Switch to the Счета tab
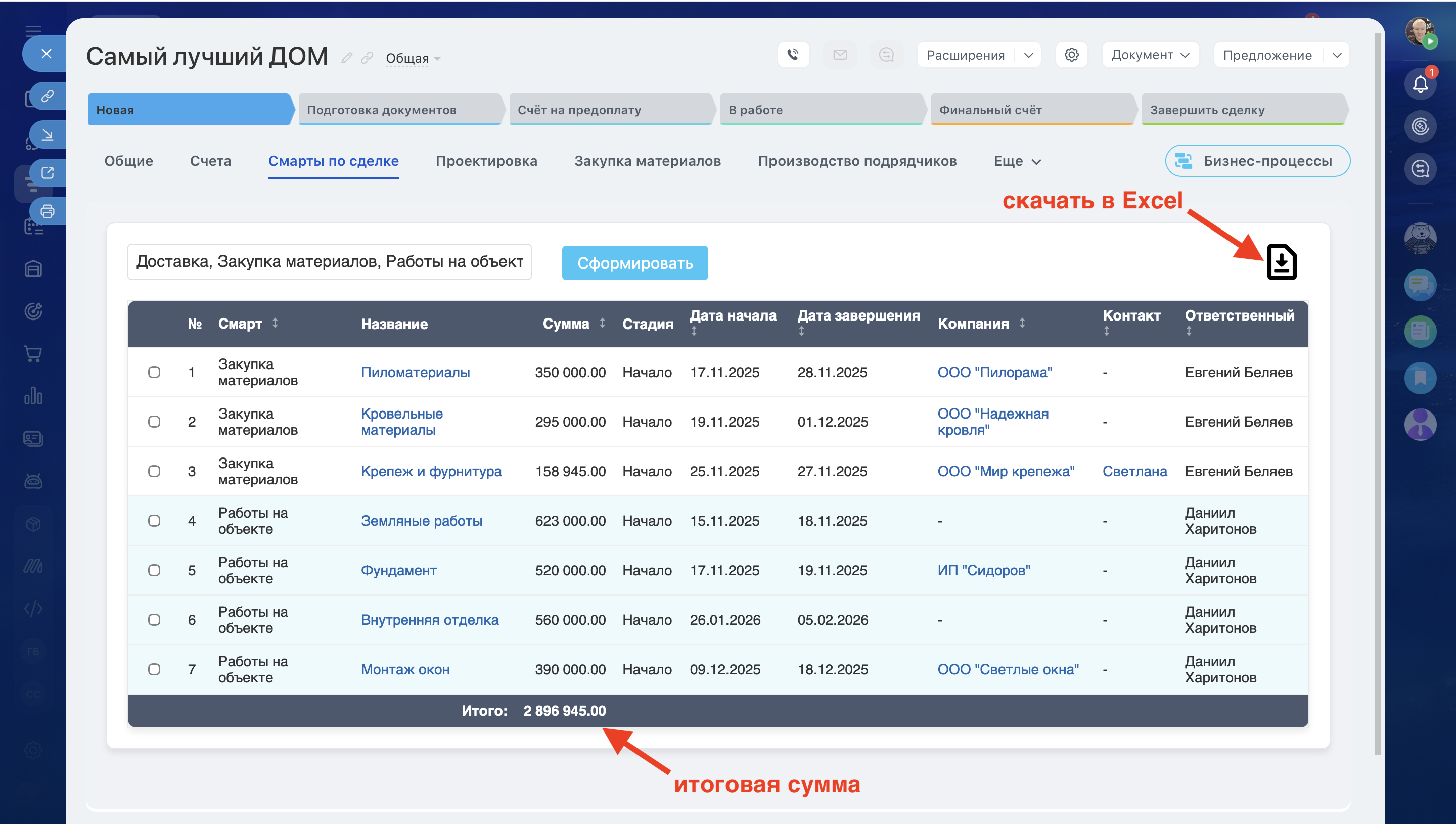Screen dimensions: 1456x824 click(210, 161)
